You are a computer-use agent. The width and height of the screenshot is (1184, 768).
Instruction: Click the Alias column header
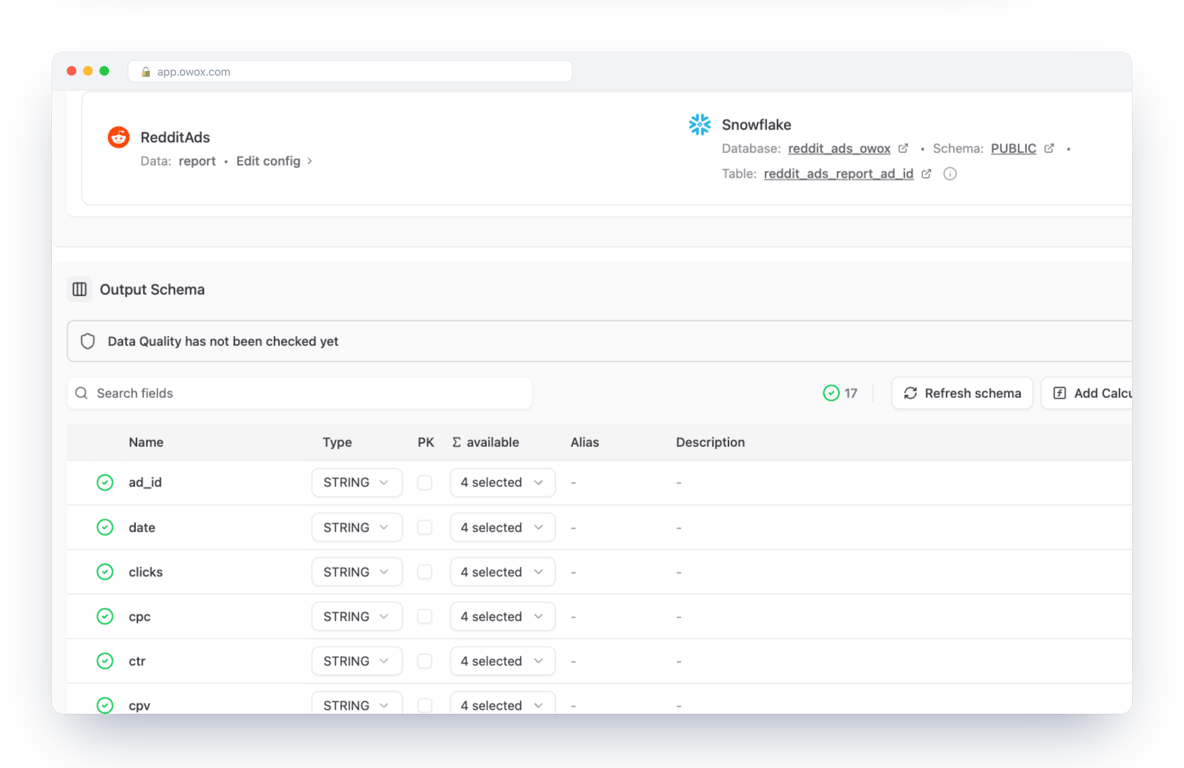click(x=584, y=443)
